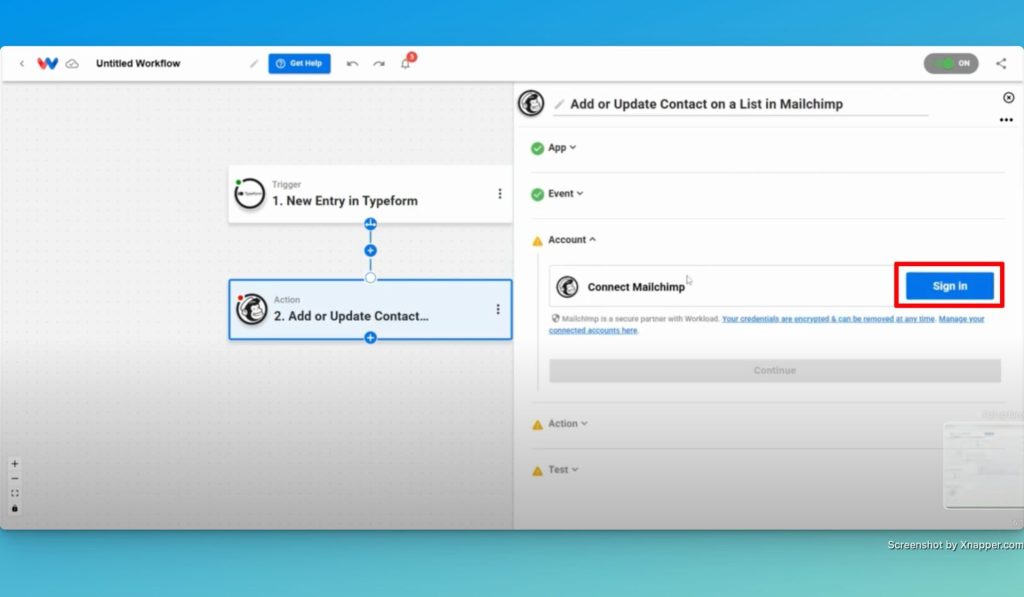Check the cloud save status icon
Viewport: 1024px width, 597px height.
(72, 64)
